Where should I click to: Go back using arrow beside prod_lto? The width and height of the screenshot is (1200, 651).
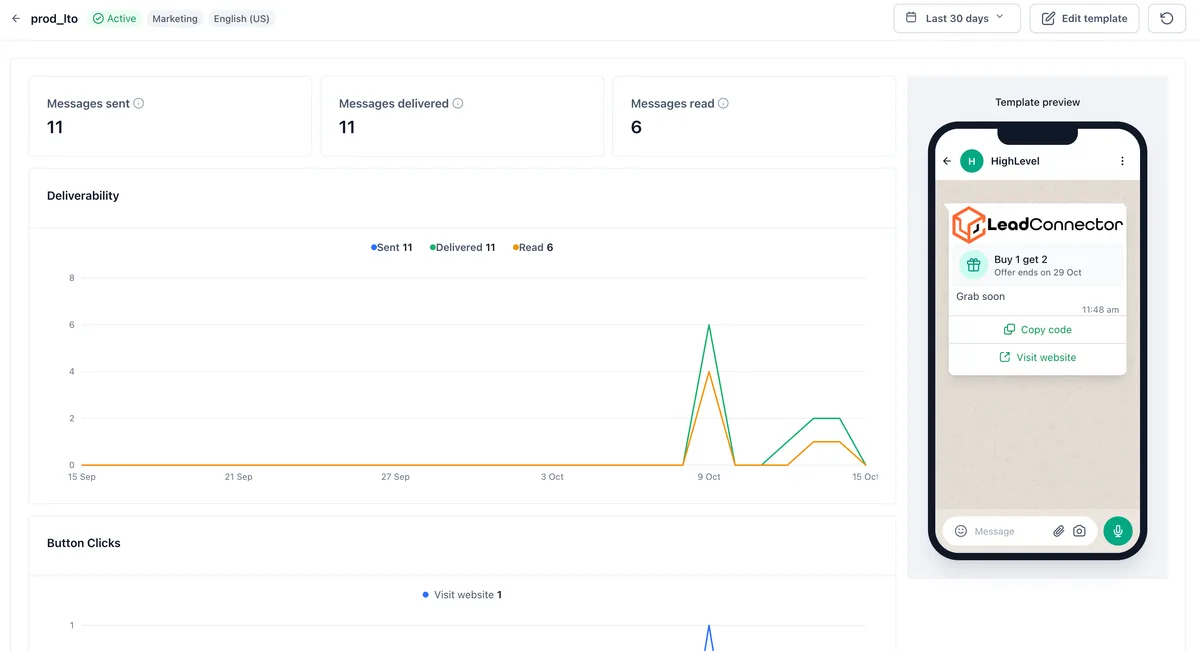tap(16, 18)
